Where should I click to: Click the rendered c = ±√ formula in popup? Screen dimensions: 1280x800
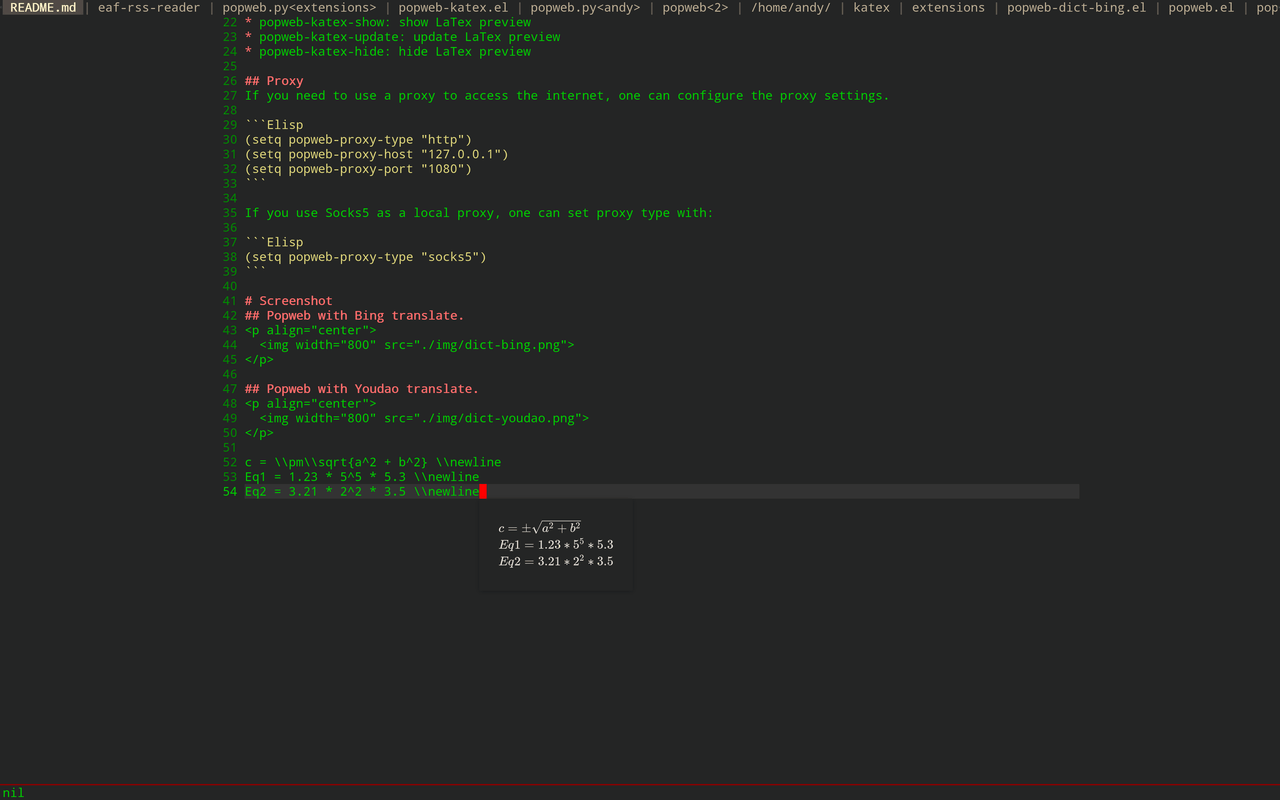point(540,527)
